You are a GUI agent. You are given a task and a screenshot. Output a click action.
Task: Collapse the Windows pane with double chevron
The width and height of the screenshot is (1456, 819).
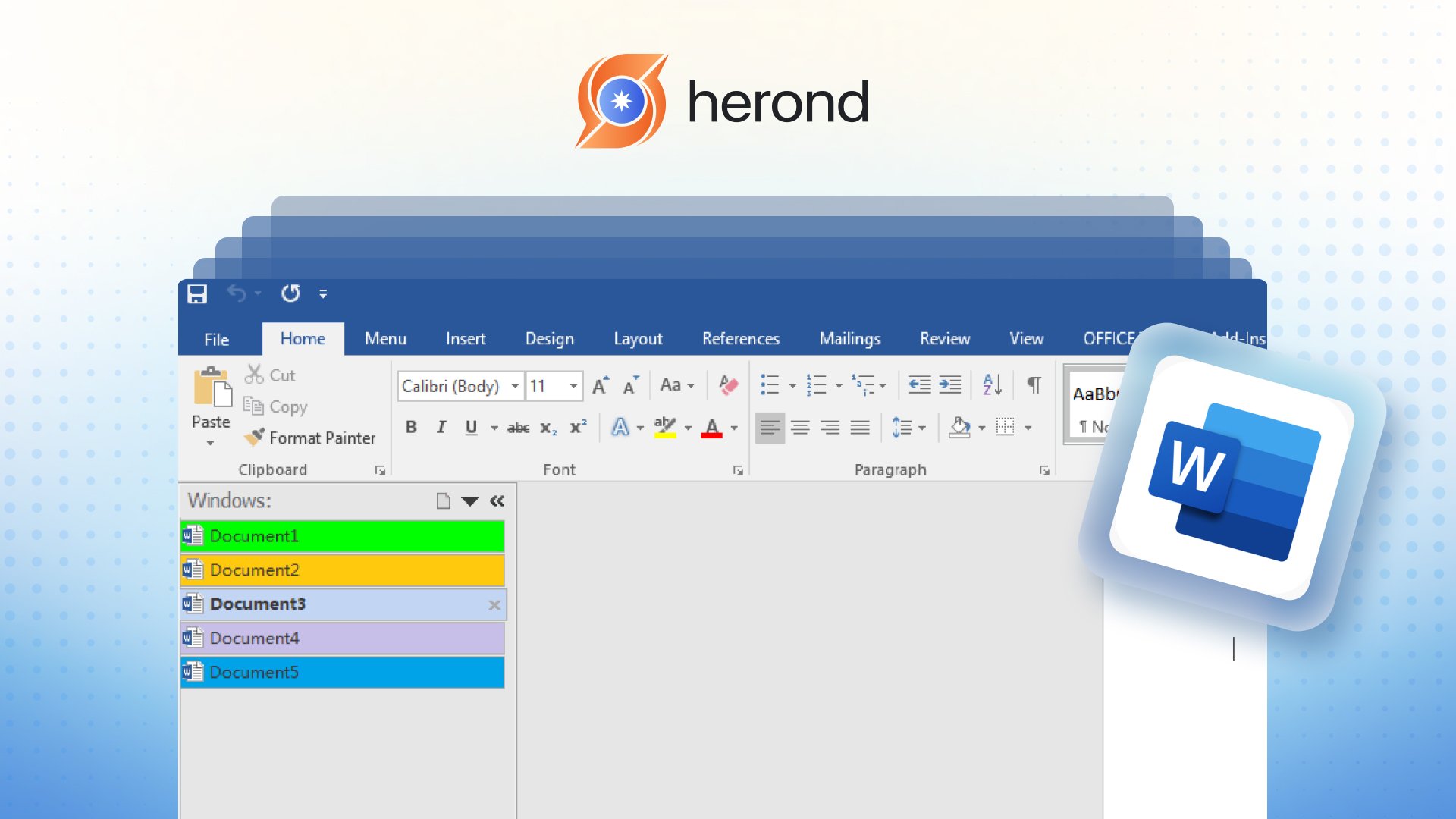coord(497,501)
